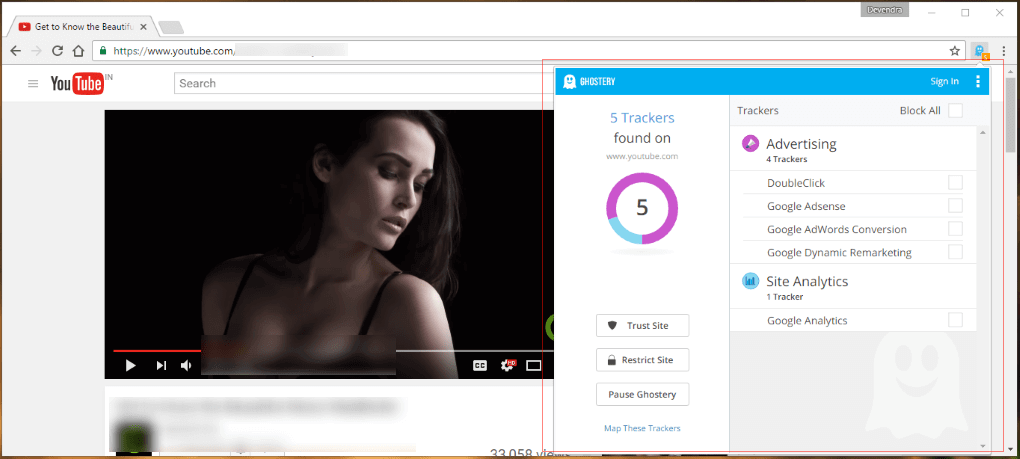Go forward in browser history
1020x459 pixels.
[x=36, y=51]
